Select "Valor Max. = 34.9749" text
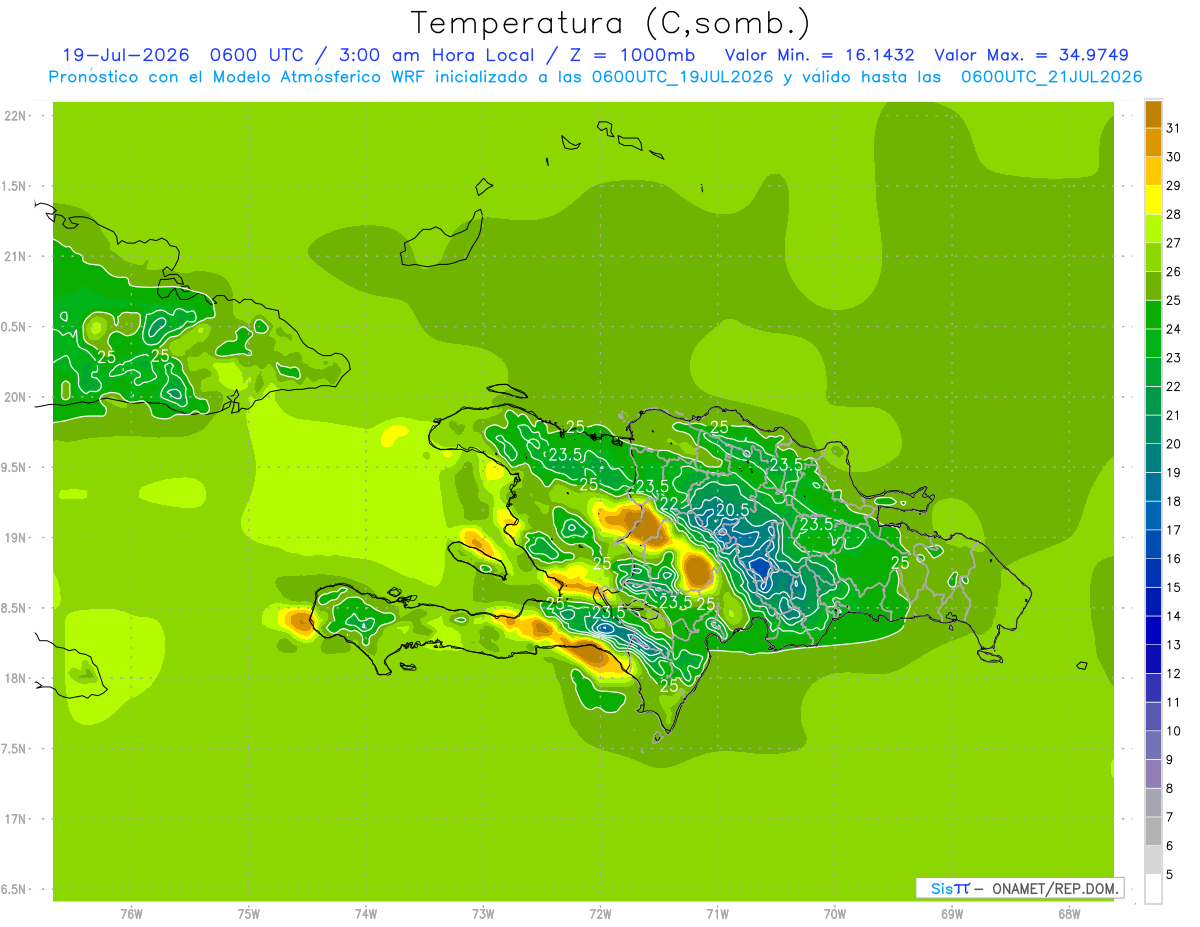1200x927 pixels. click(x=1032, y=55)
